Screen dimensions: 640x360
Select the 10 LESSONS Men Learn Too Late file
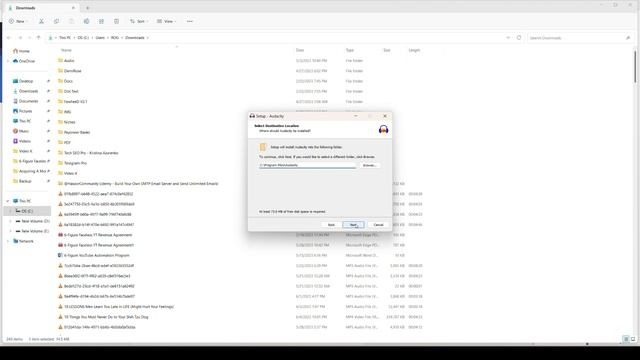118,307
